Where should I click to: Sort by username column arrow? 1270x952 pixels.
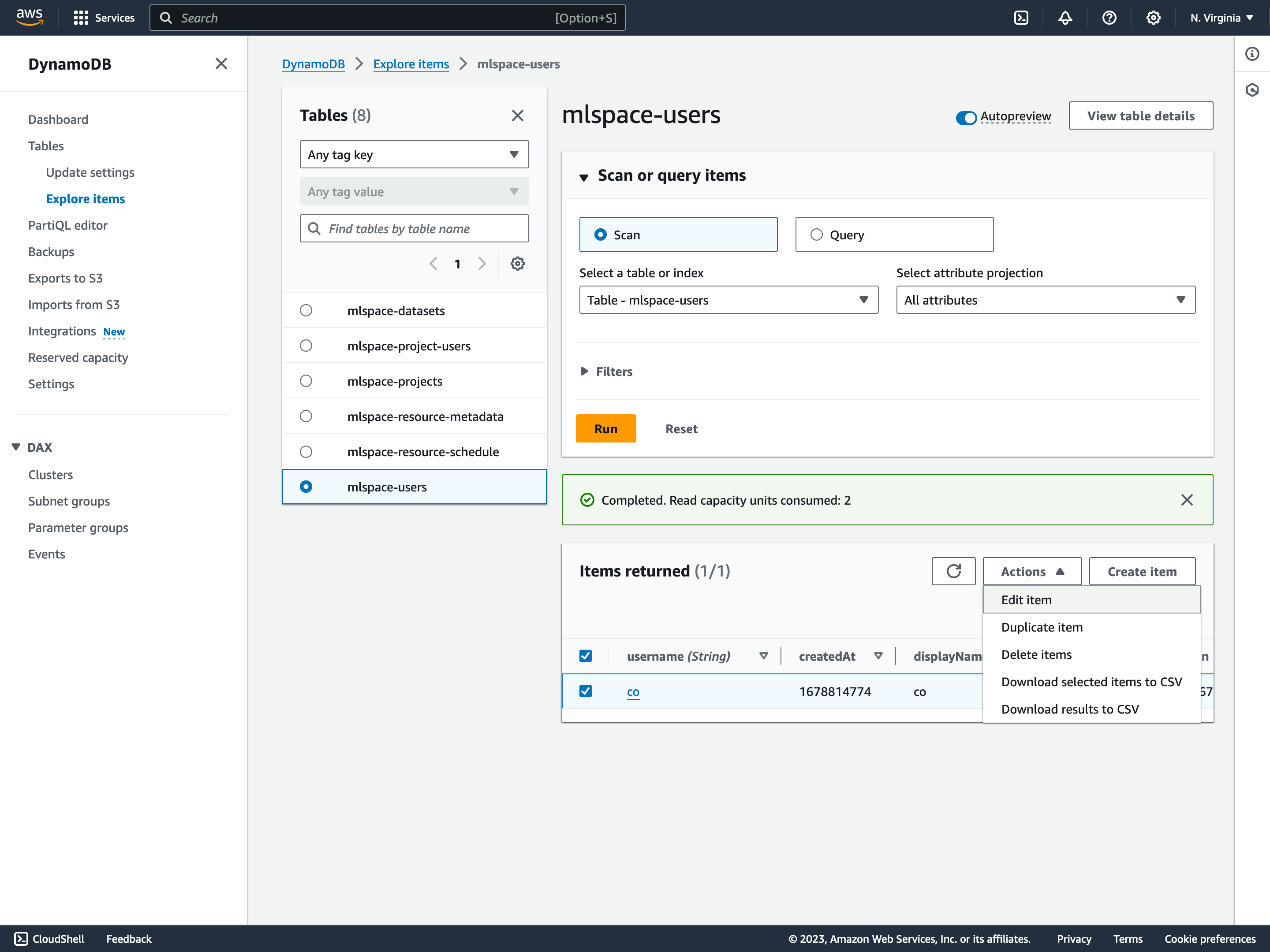763,656
